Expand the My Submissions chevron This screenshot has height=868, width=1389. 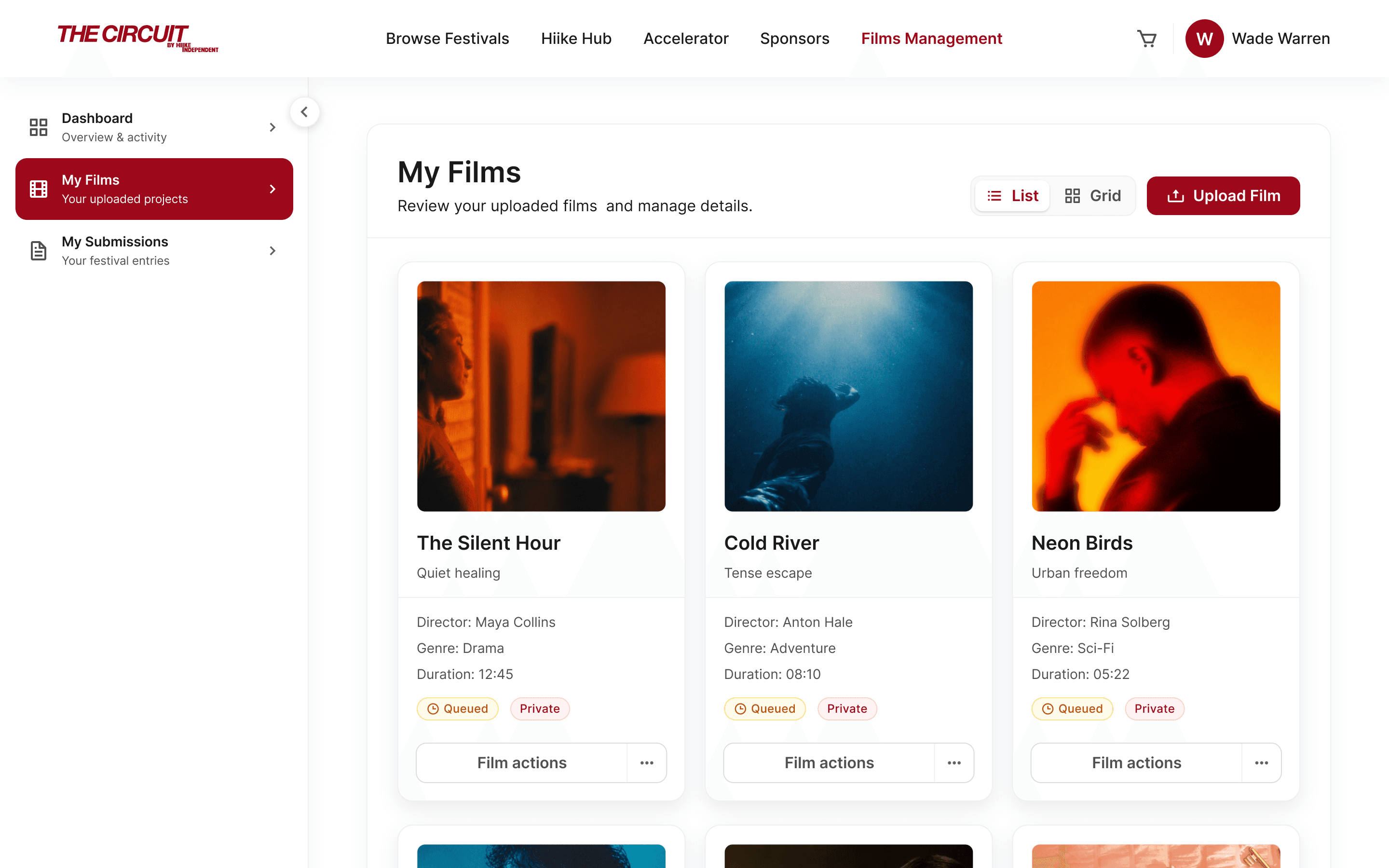272,251
